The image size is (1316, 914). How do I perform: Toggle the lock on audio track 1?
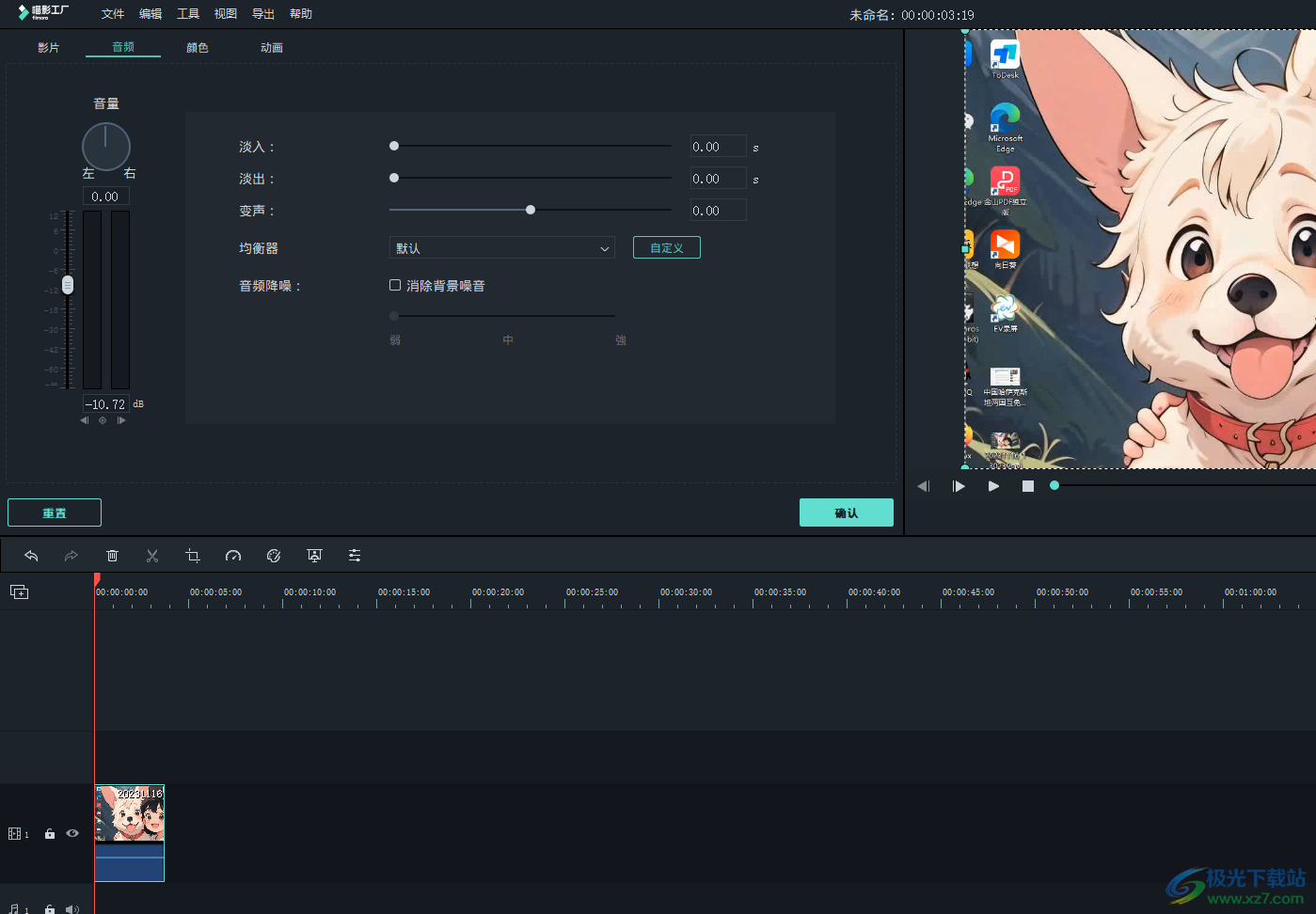click(50, 909)
